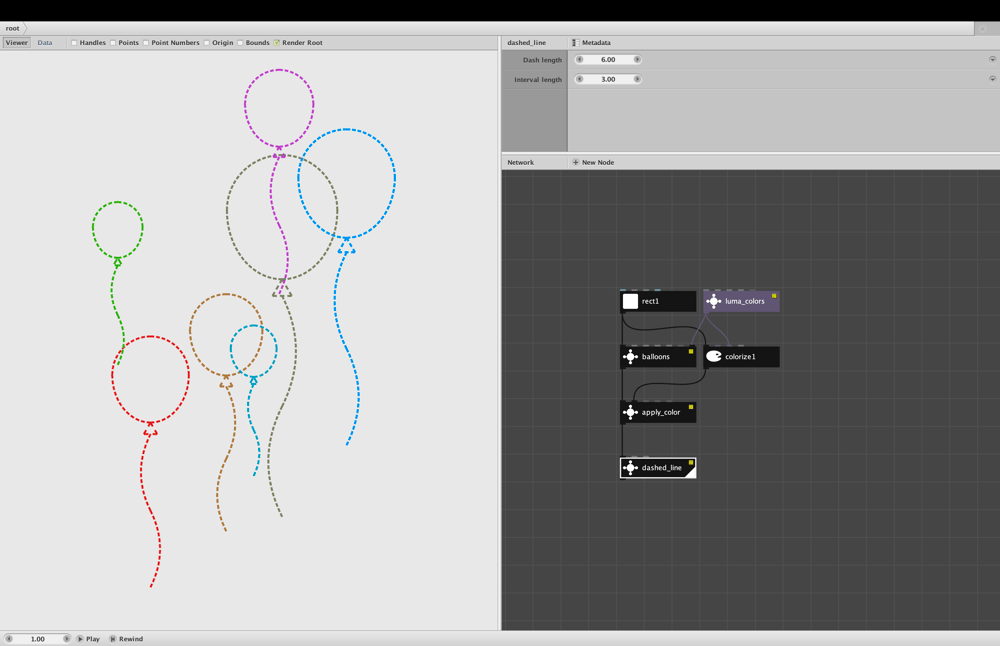
Task: Click the New Node button label
Action: coord(598,163)
